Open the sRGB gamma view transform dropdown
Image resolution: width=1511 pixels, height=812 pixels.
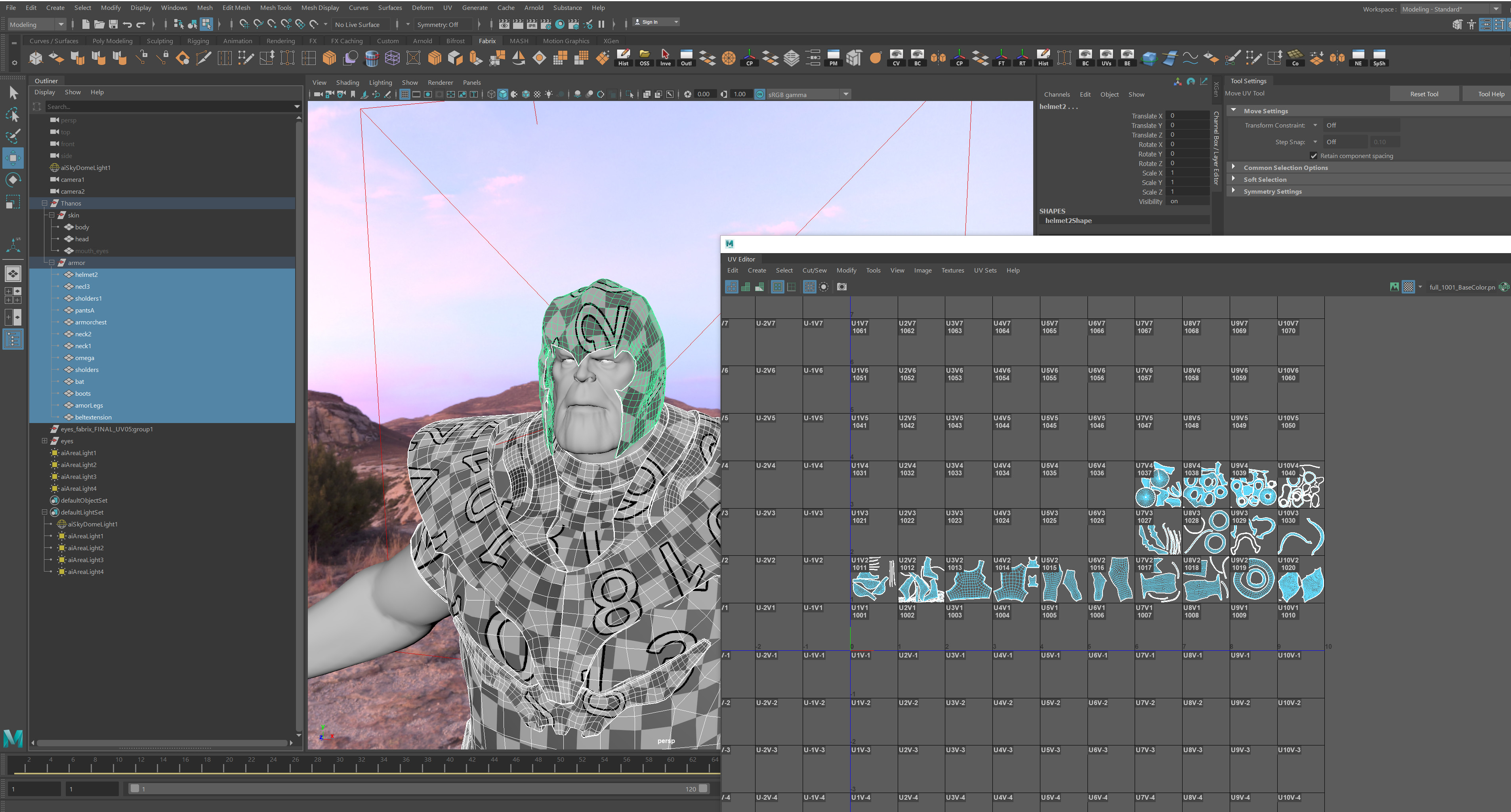coord(808,94)
